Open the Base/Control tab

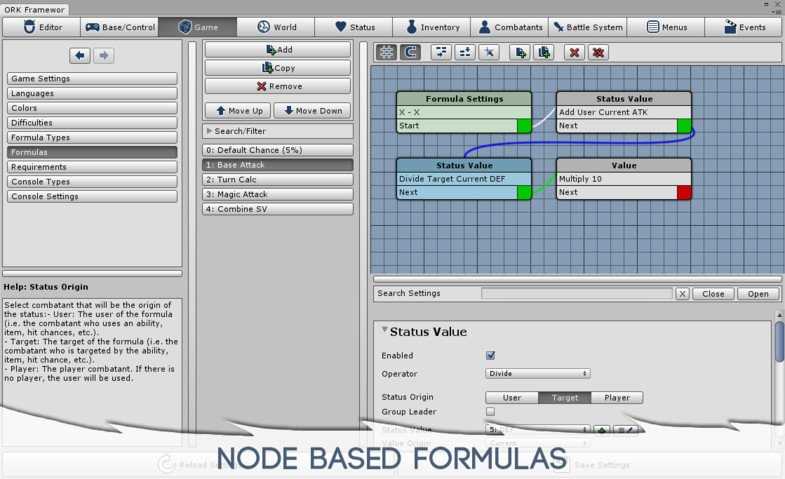[x=120, y=27]
